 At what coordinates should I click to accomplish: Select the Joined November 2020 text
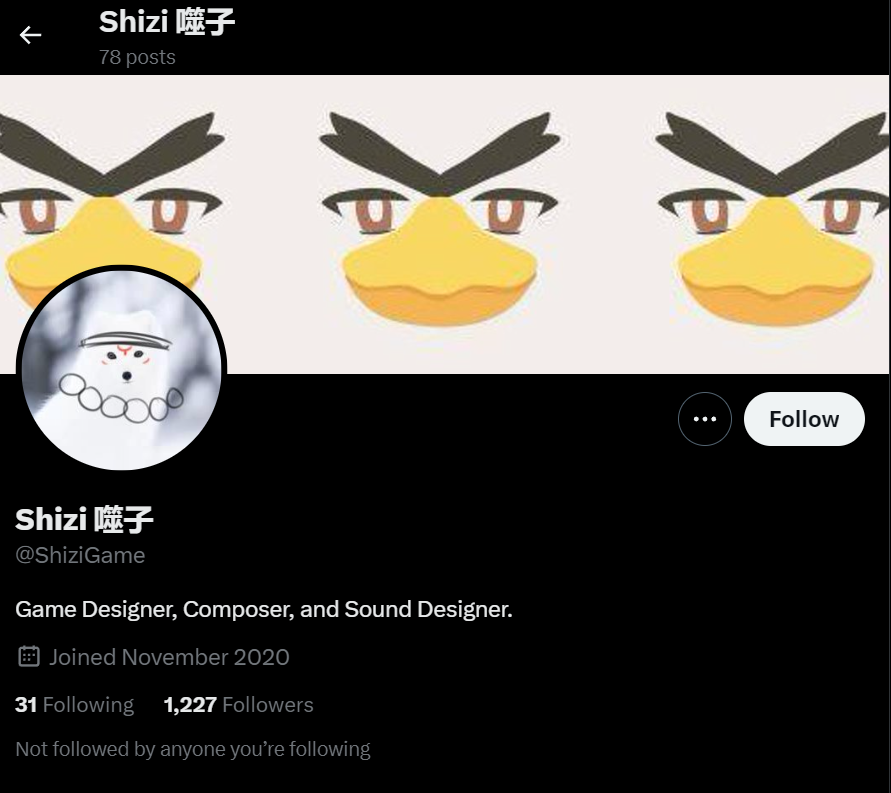169,657
